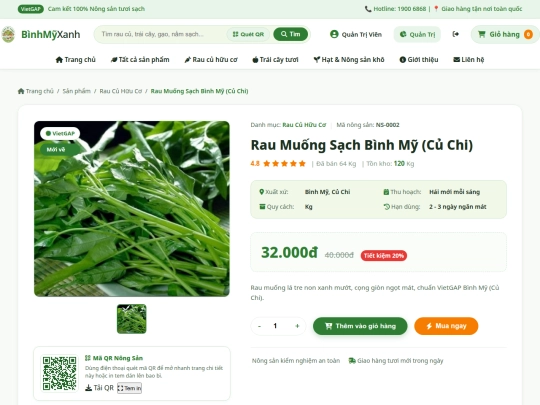Click Sản phẩm breadcrumb link

tap(76, 91)
